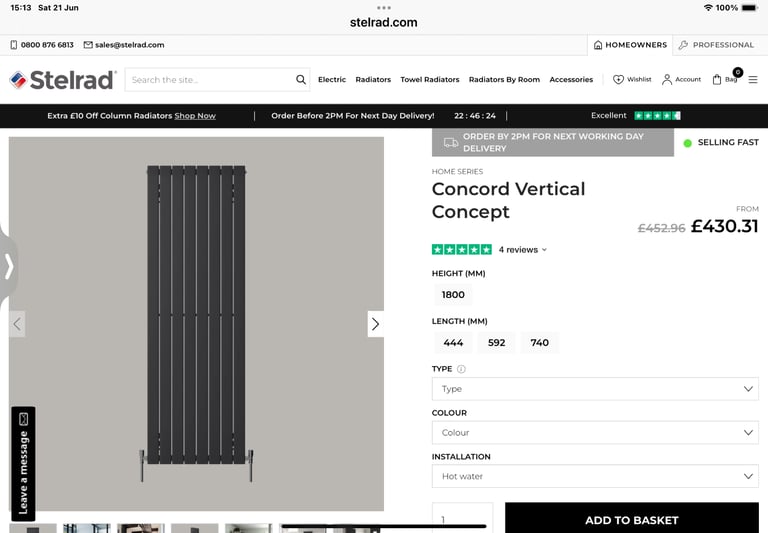
Task: Click the Type info icon
Action: click(461, 369)
